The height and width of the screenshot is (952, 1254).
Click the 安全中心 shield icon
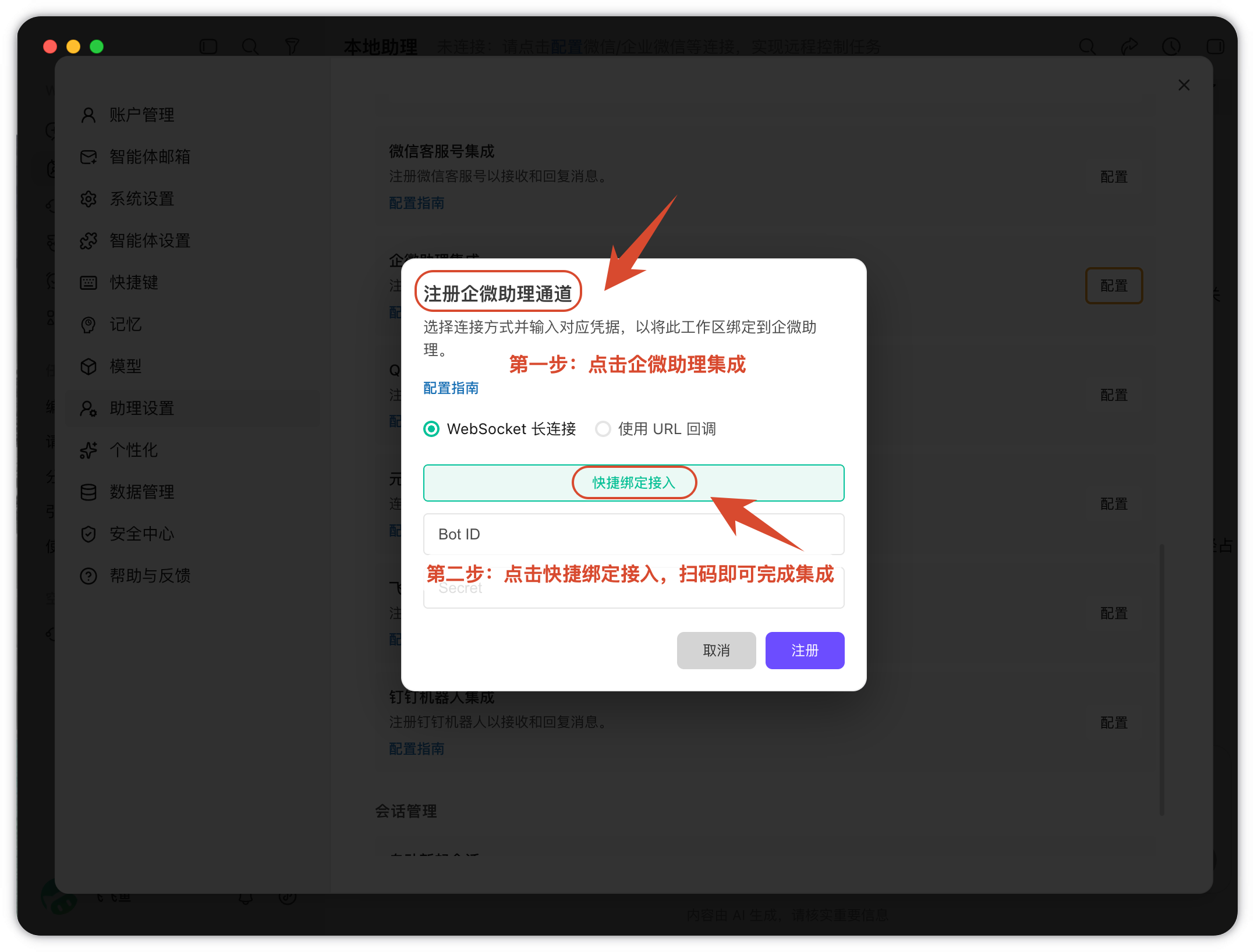[x=88, y=534]
